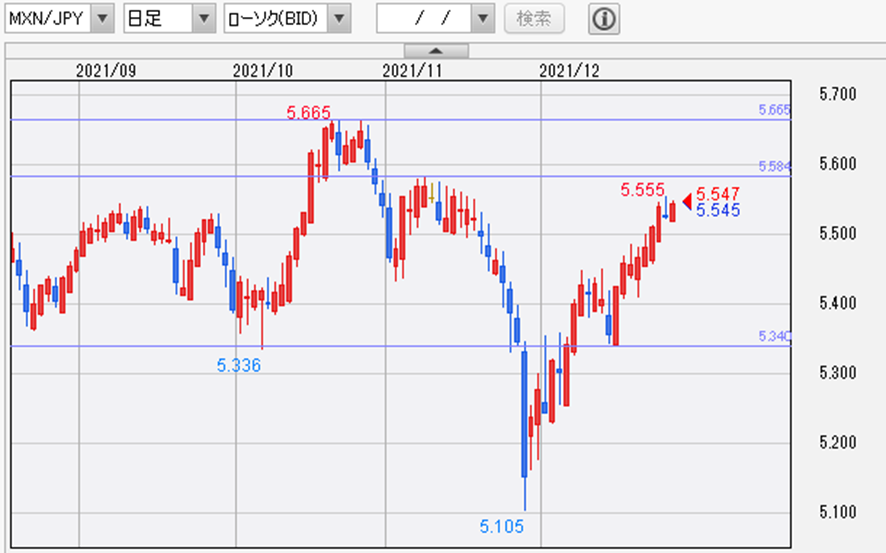This screenshot has width=886, height=553.
Task: Click the 2021/09 date axis label
Action: click(106, 71)
